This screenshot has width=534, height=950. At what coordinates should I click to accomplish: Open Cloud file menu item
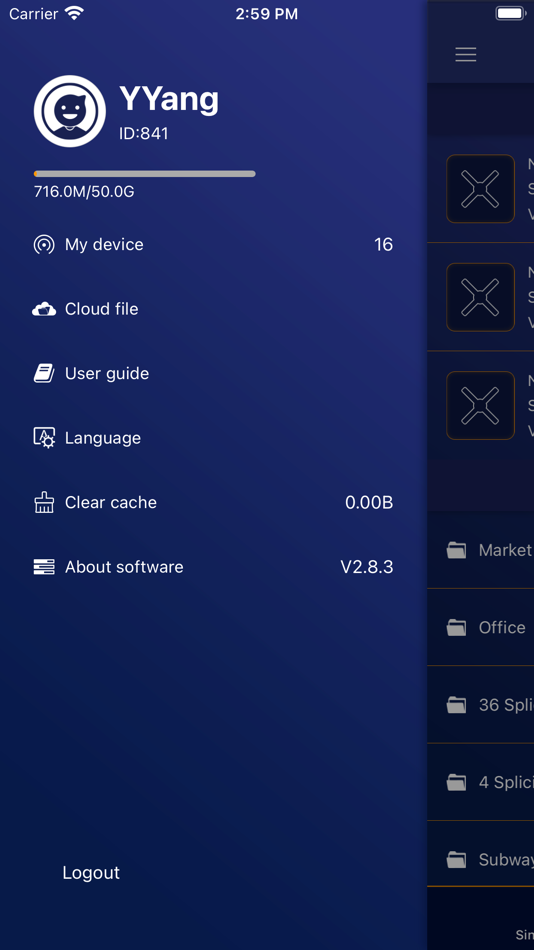point(213,309)
